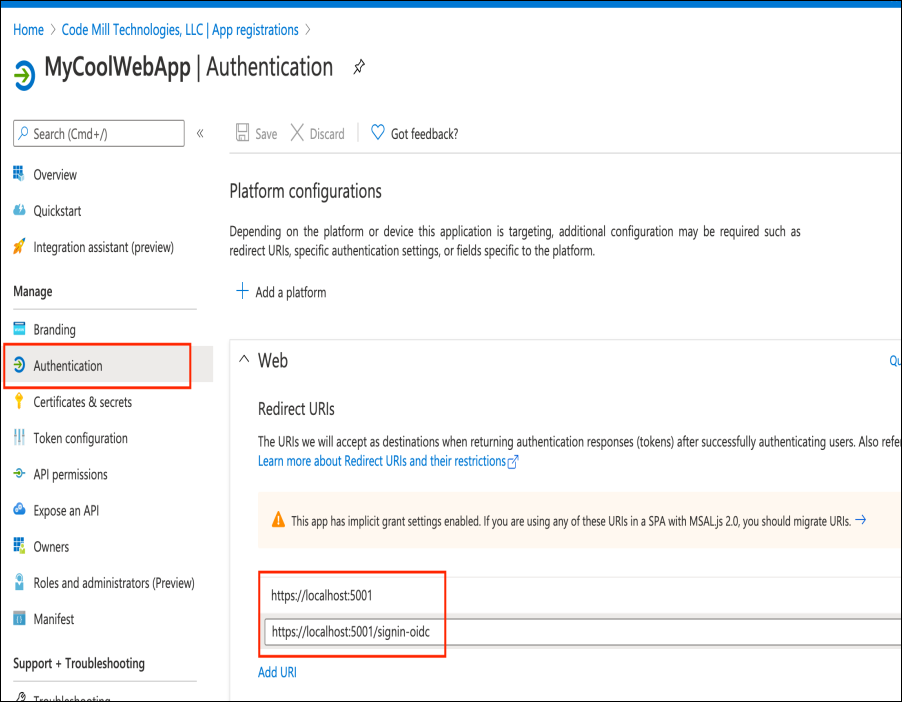Screen dimensions: 902x702
Task: Click the Manifest icon
Action: [x=19, y=619]
